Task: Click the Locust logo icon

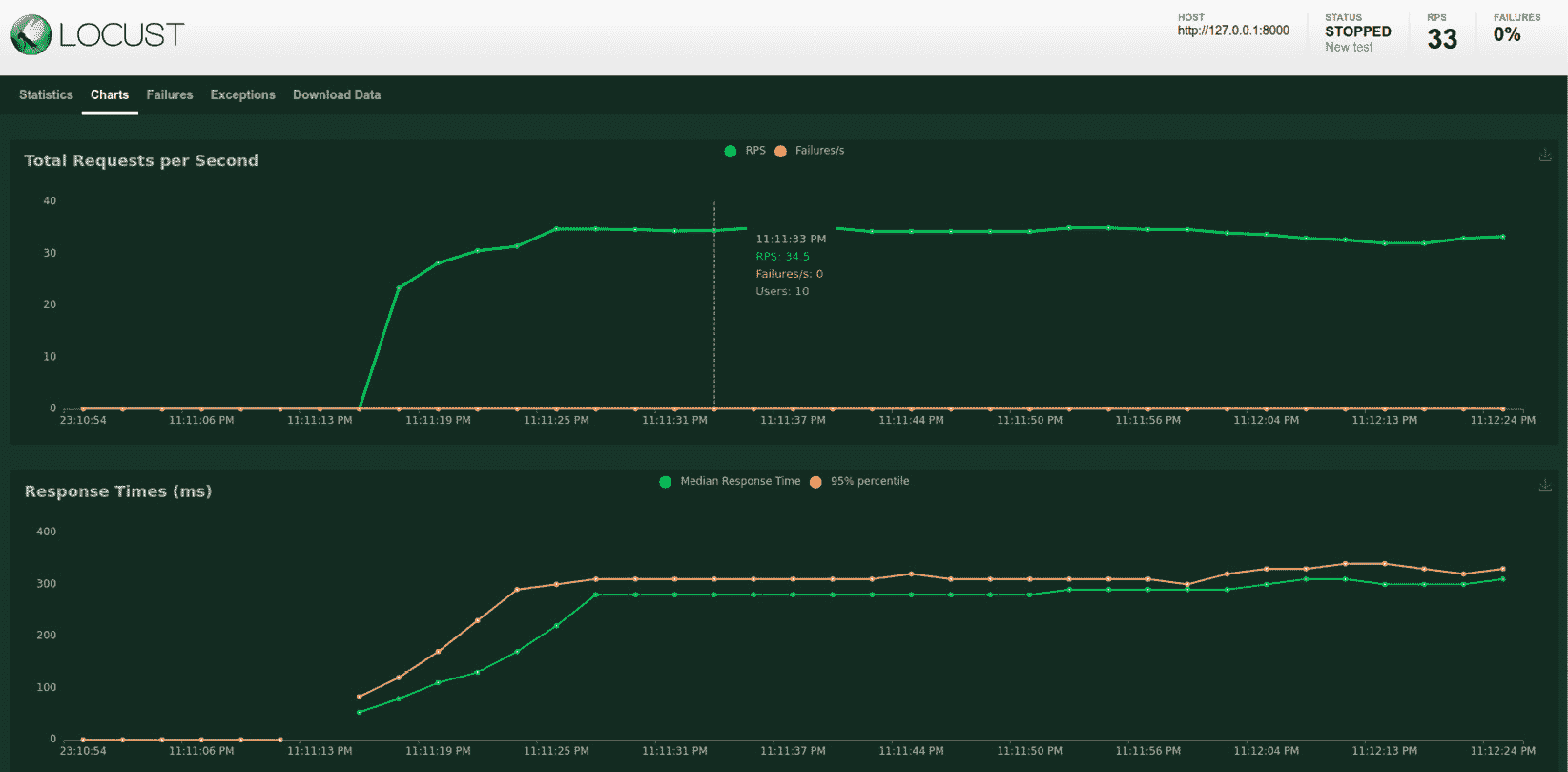Action: (x=31, y=35)
